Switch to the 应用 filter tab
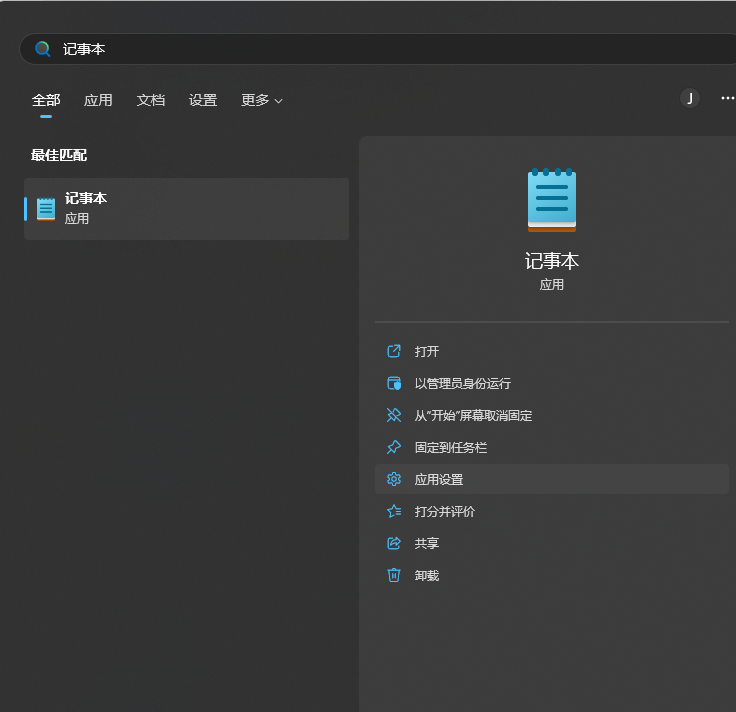The height and width of the screenshot is (712, 736). pyautogui.click(x=98, y=100)
